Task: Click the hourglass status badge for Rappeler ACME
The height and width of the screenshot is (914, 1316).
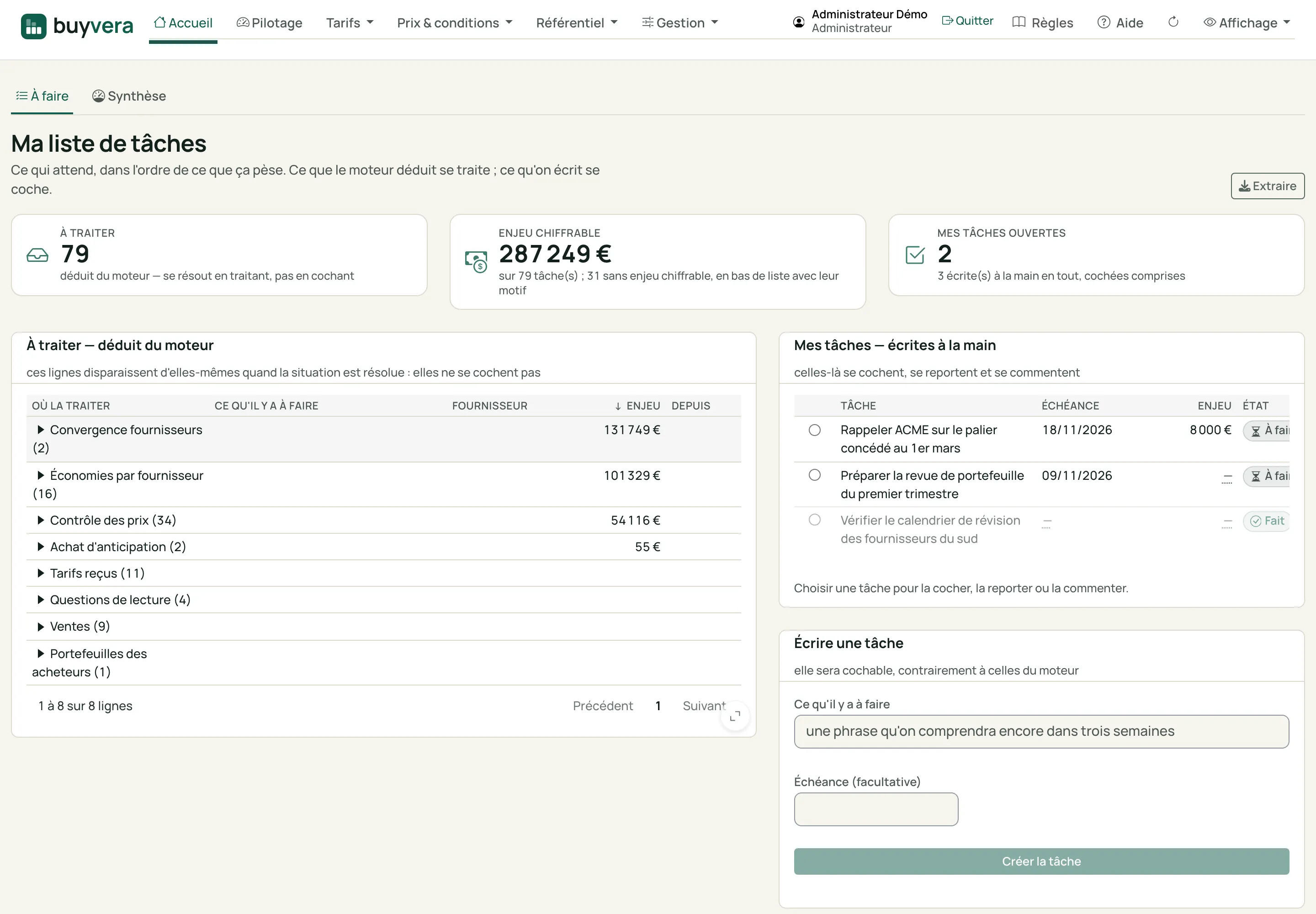Action: [1267, 430]
